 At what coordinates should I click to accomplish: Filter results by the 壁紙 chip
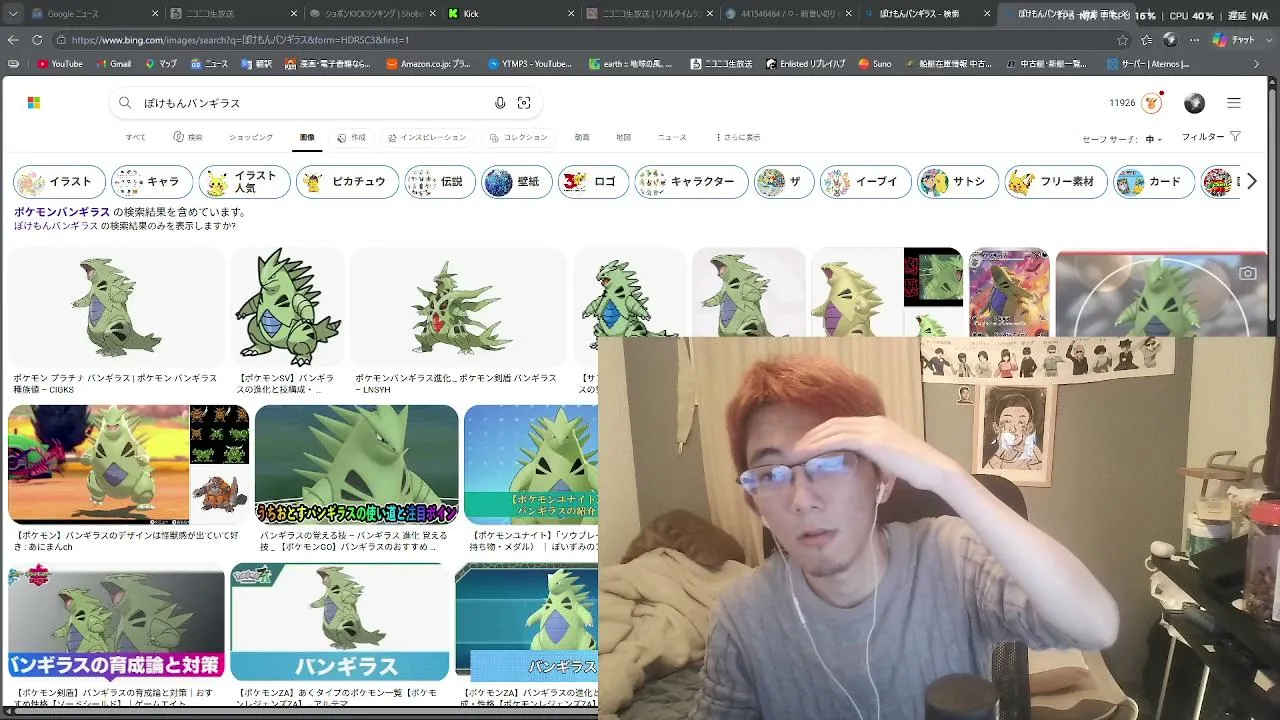[516, 182]
